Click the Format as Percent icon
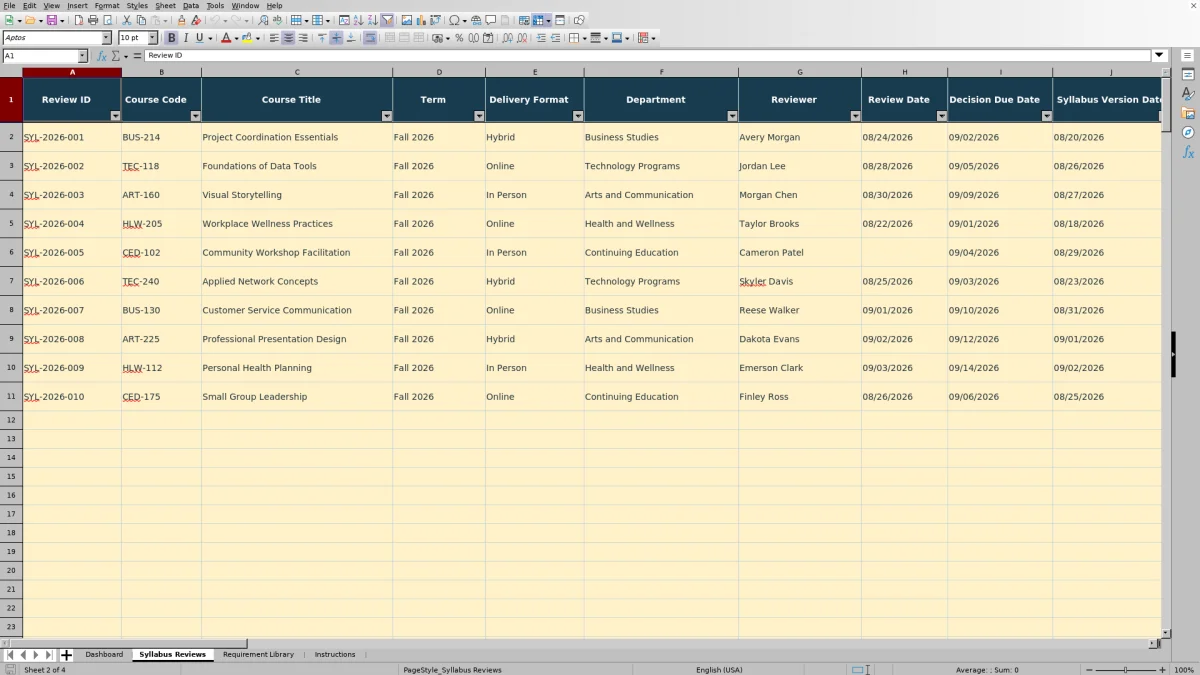 [x=459, y=38]
